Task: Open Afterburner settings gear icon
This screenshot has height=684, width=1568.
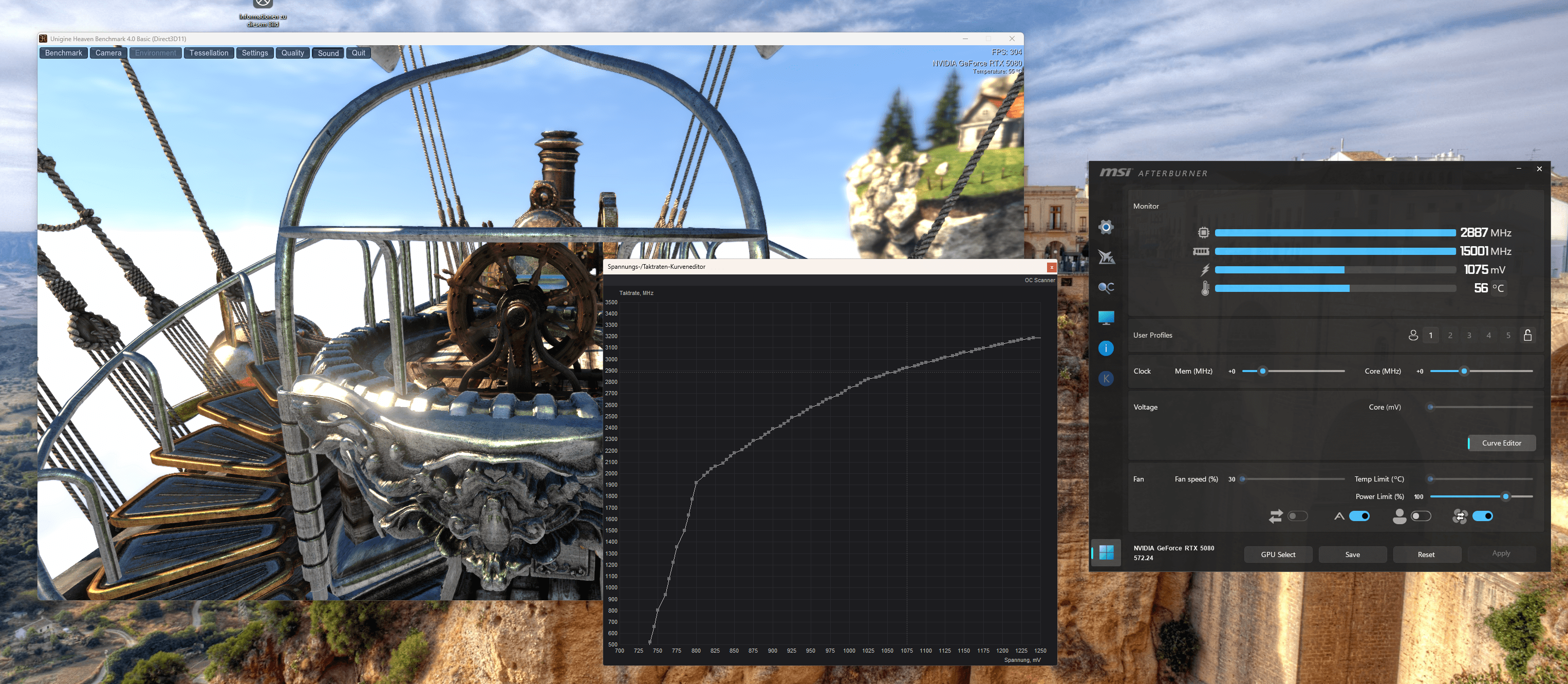Action: (x=1106, y=227)
